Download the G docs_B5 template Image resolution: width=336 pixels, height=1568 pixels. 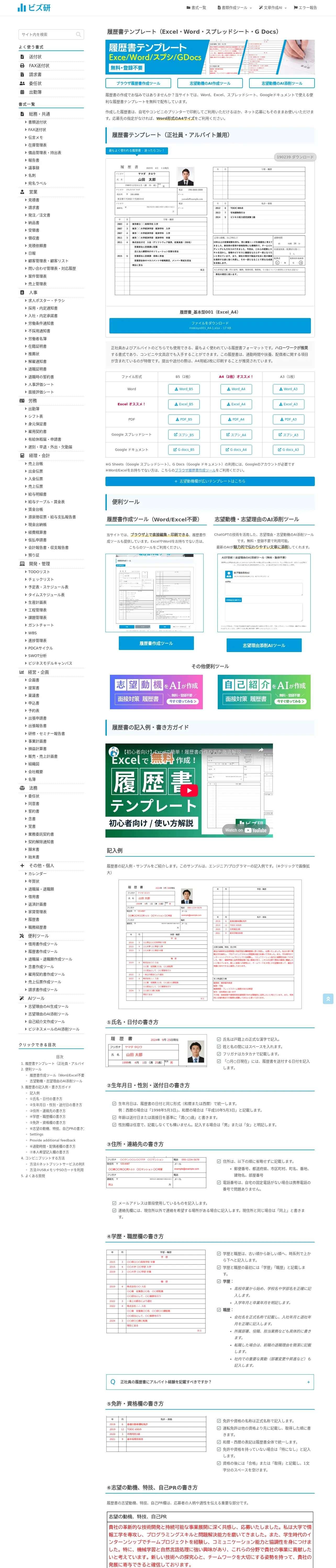pos(183,450)
